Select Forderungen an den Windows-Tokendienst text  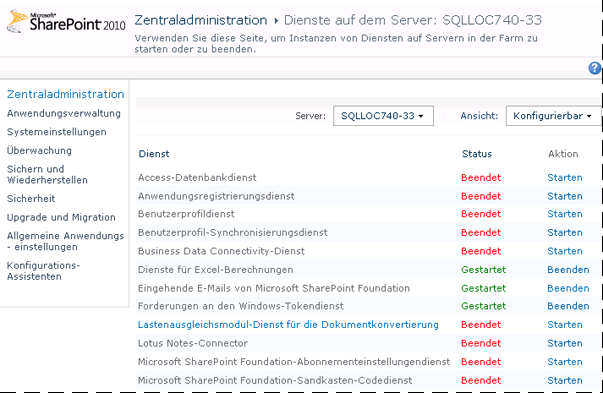coord(241,306)
